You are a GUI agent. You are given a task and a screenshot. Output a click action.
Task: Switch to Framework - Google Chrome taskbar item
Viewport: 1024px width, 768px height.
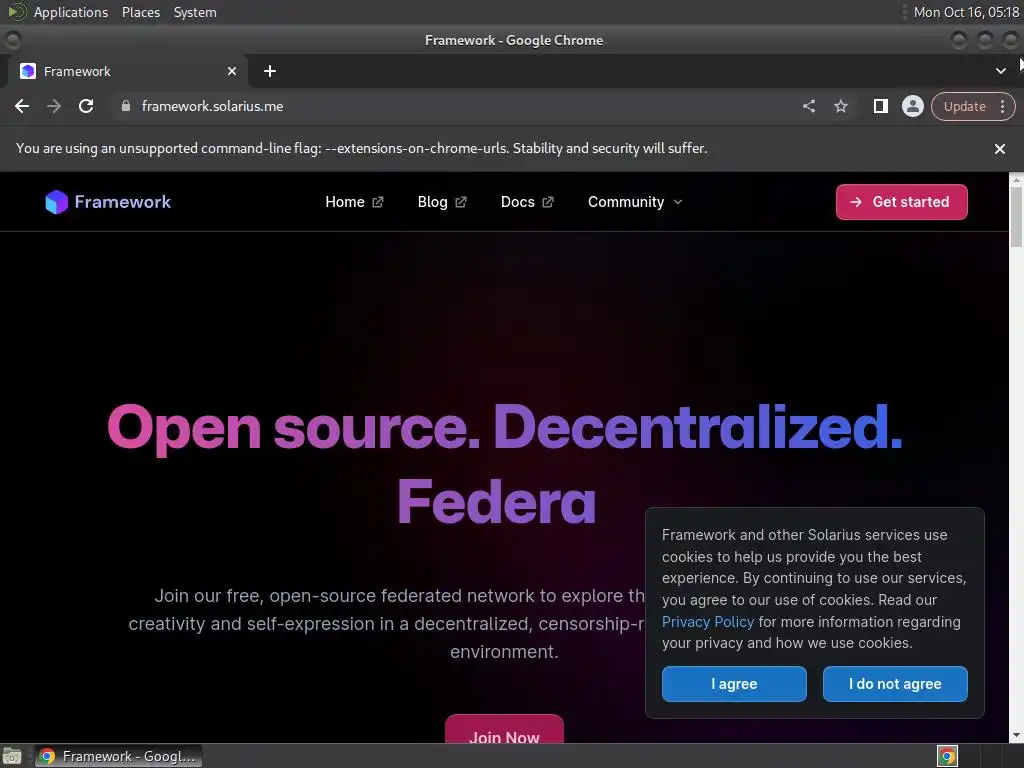(118, 756)
